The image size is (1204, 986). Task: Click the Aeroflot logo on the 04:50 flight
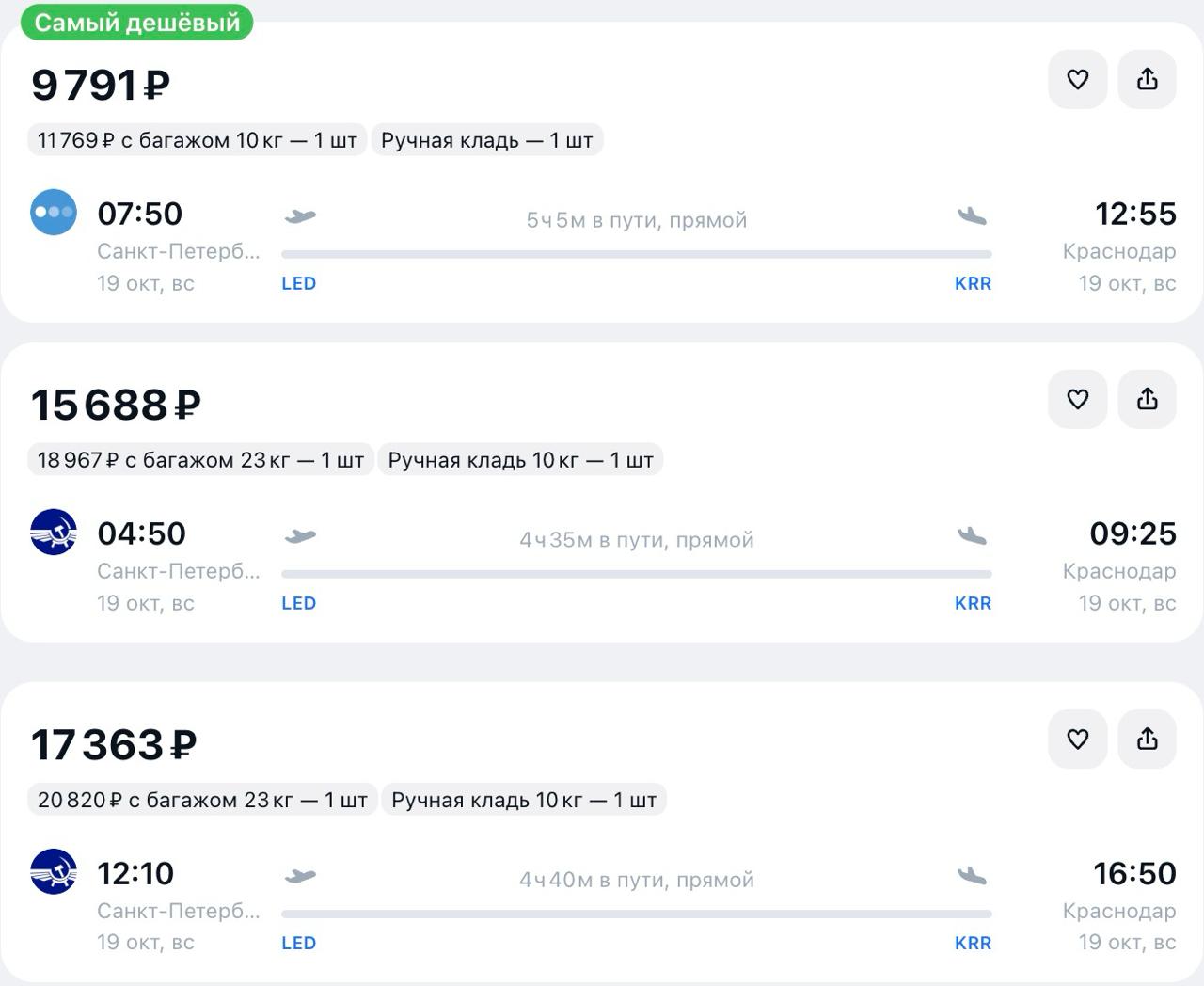click(54, 533)
